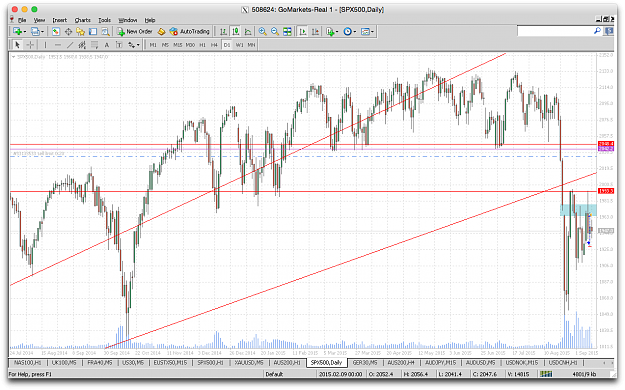Set timeframe to M15

pos(177,45)
